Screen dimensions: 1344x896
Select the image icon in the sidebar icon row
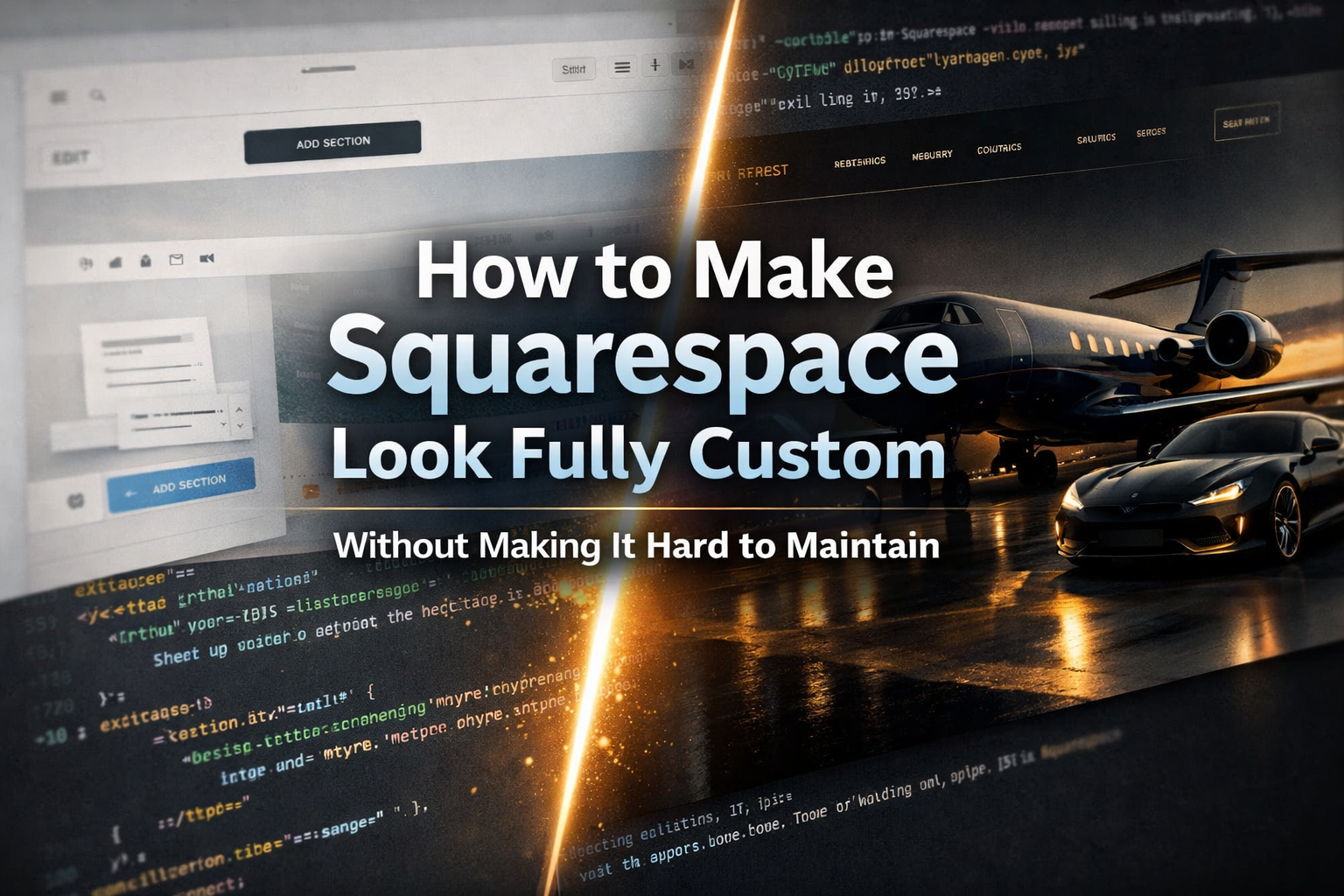[x=116, y=260]
